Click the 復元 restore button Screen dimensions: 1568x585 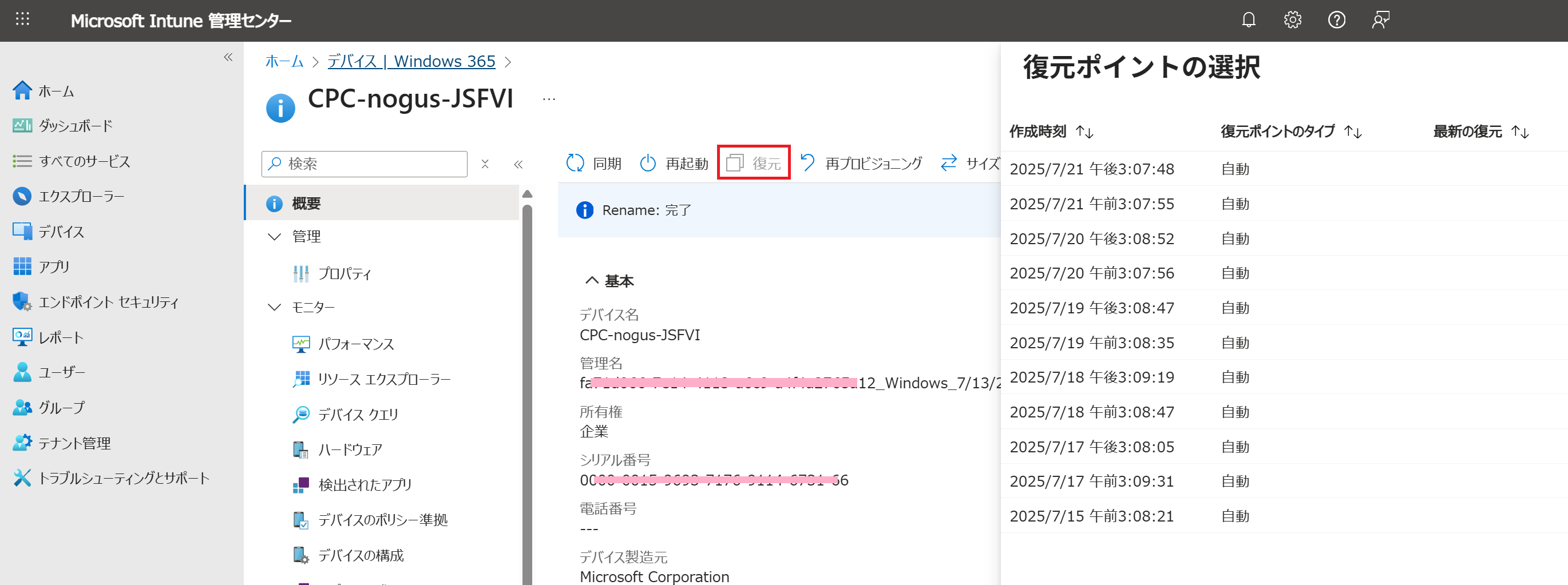click(x=754, y=162)
